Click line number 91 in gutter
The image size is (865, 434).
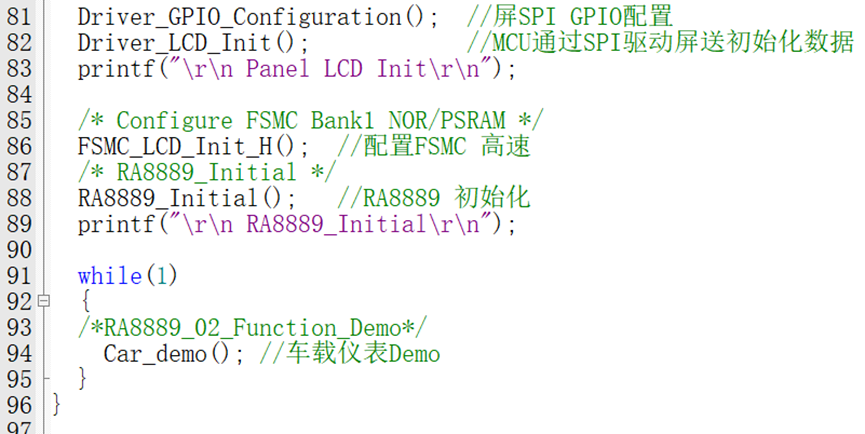point(19,276)
